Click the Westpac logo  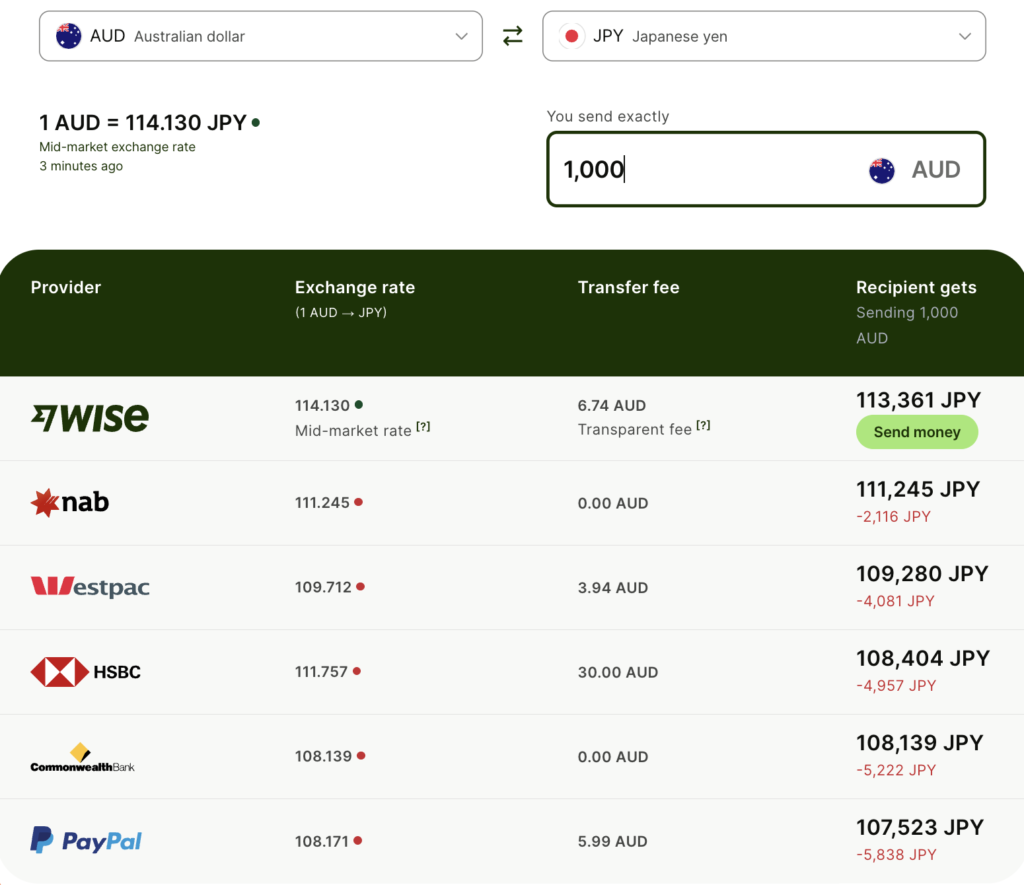coord(90,587)
